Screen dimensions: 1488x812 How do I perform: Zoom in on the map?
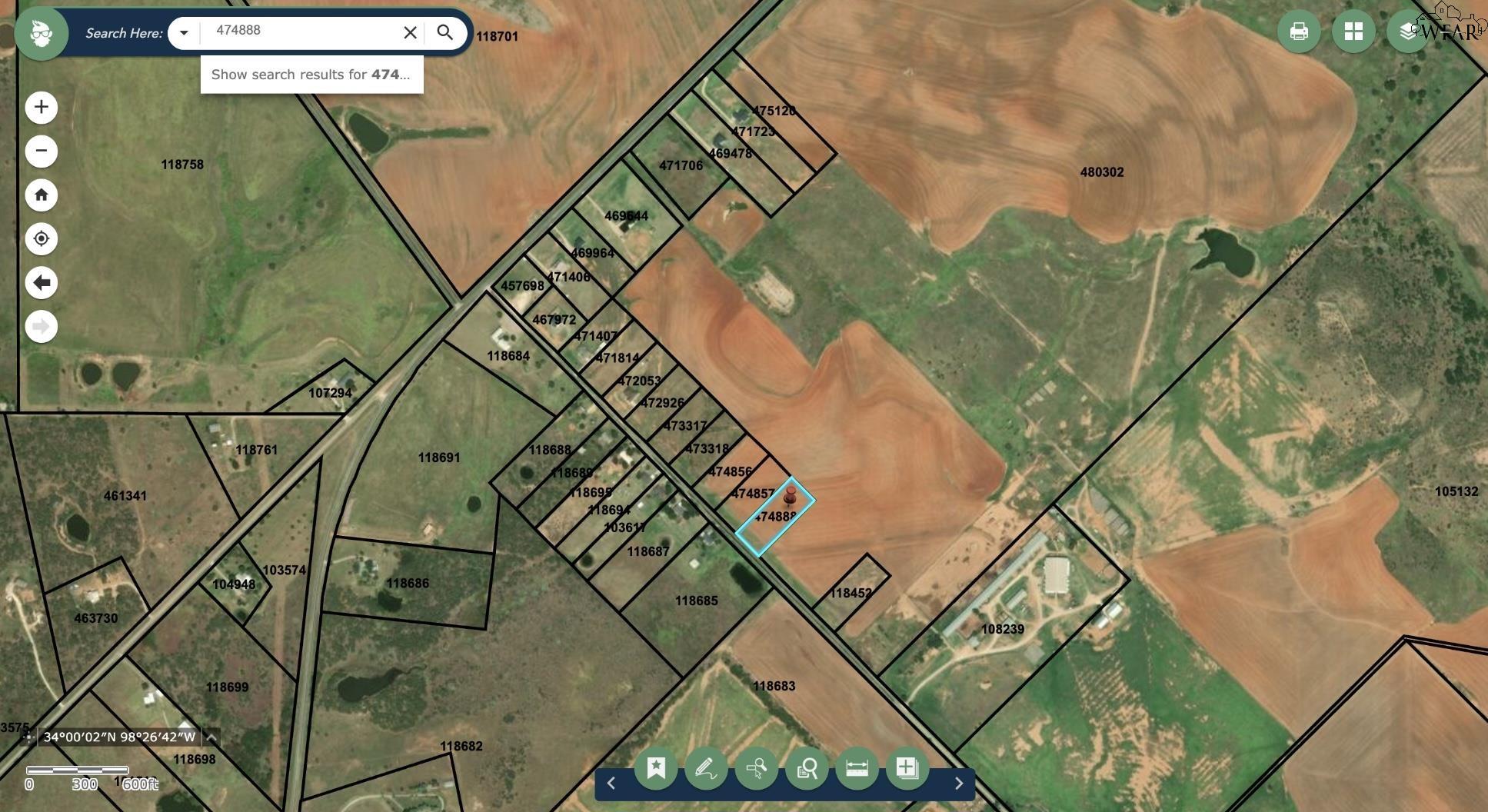[42, 107]
